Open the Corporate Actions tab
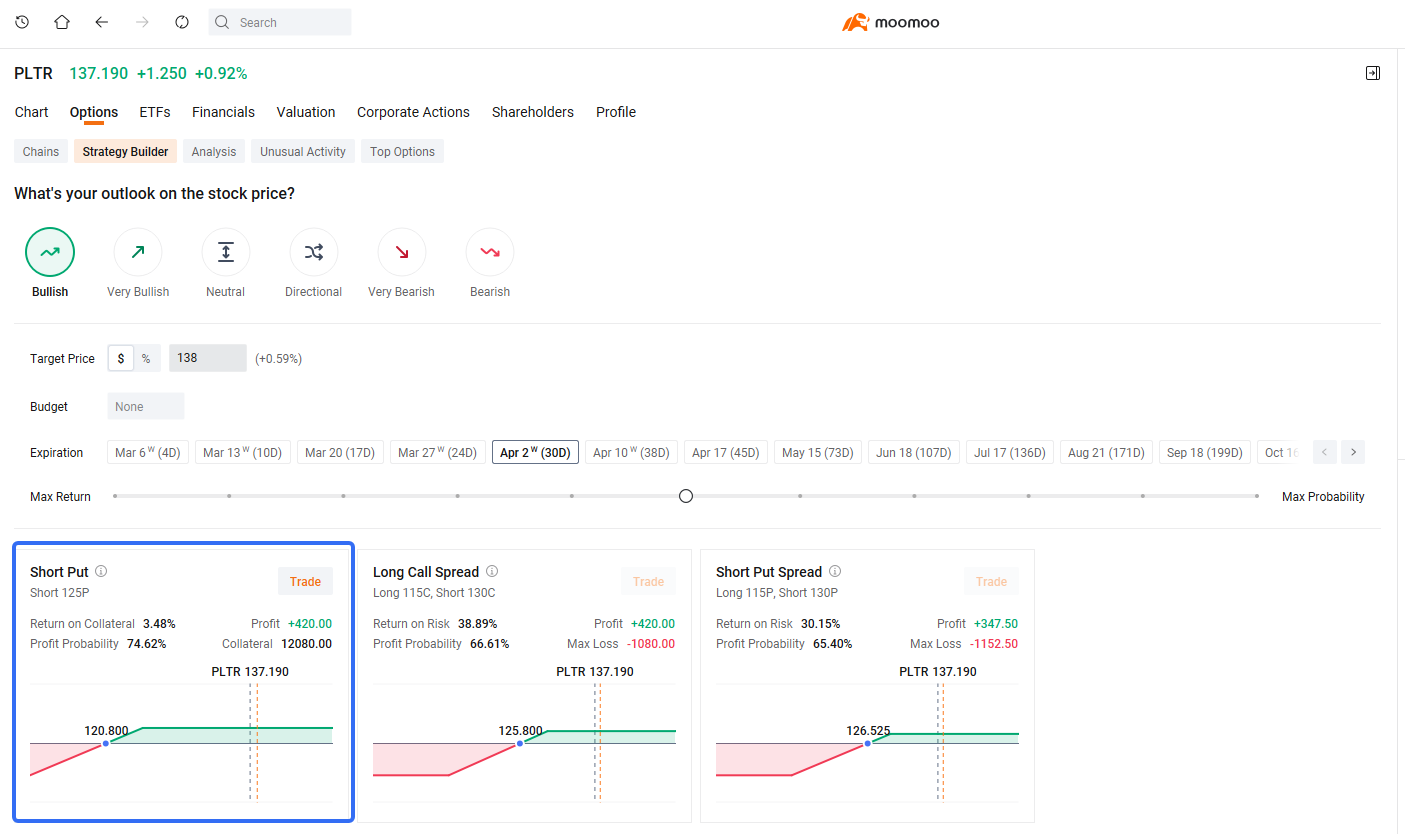The height and width of the screenshot is (834, 1405). [413, 112]
